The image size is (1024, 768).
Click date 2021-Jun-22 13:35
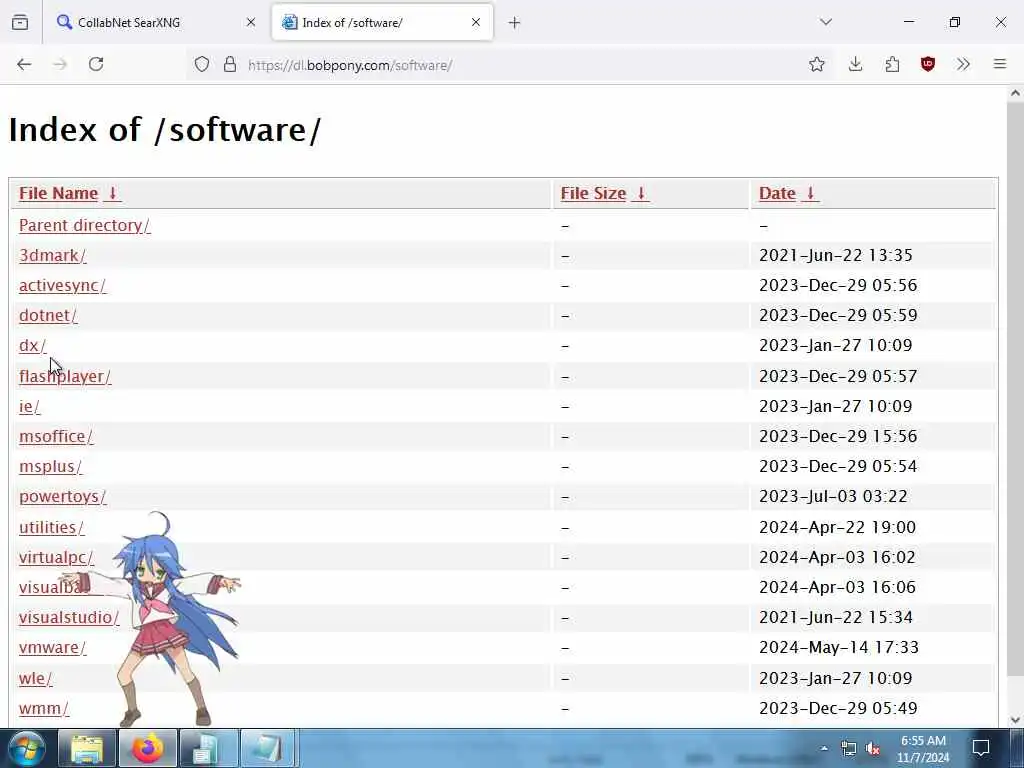point(835,255)
